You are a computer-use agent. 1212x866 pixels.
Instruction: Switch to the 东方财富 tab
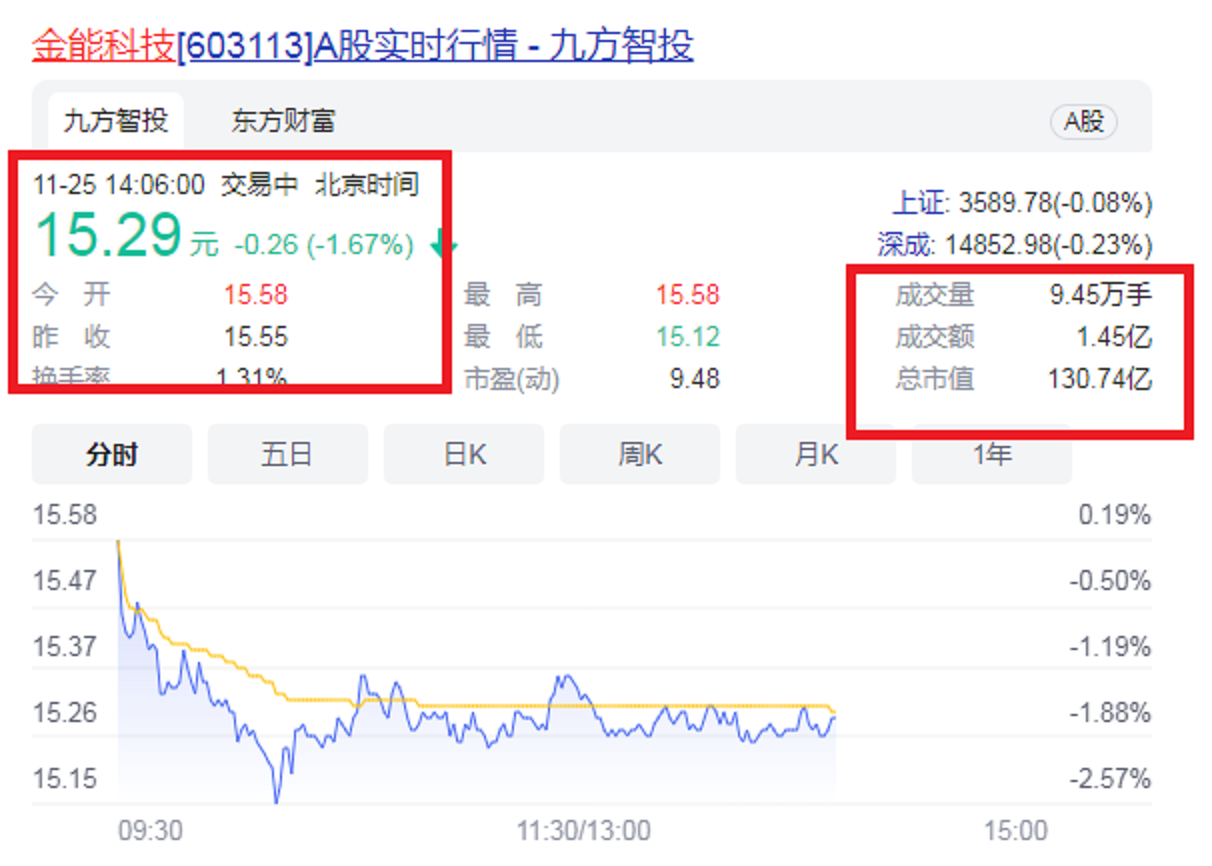point(283,122)
